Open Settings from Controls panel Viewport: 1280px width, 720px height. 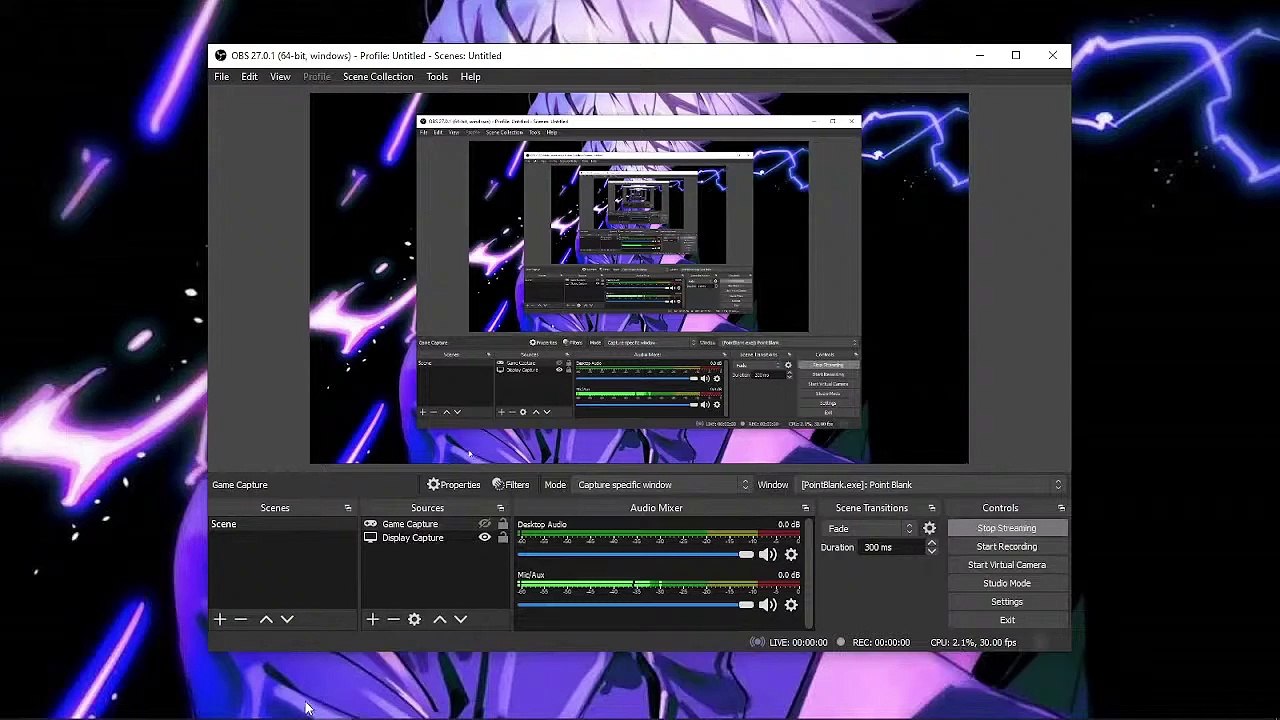[1007, 602]
